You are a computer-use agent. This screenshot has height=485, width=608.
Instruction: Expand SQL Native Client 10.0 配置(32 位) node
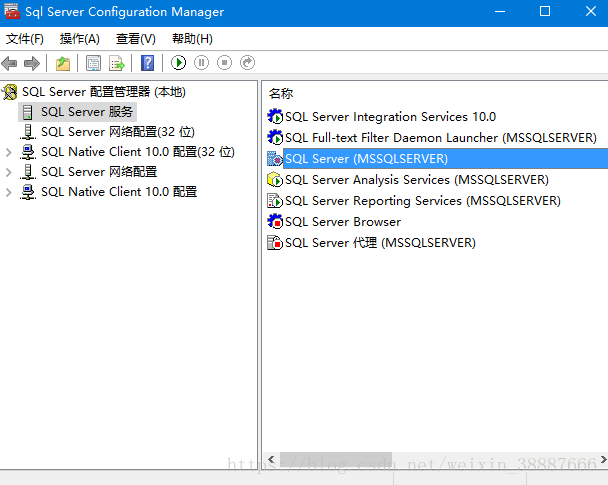click(9, 152)
